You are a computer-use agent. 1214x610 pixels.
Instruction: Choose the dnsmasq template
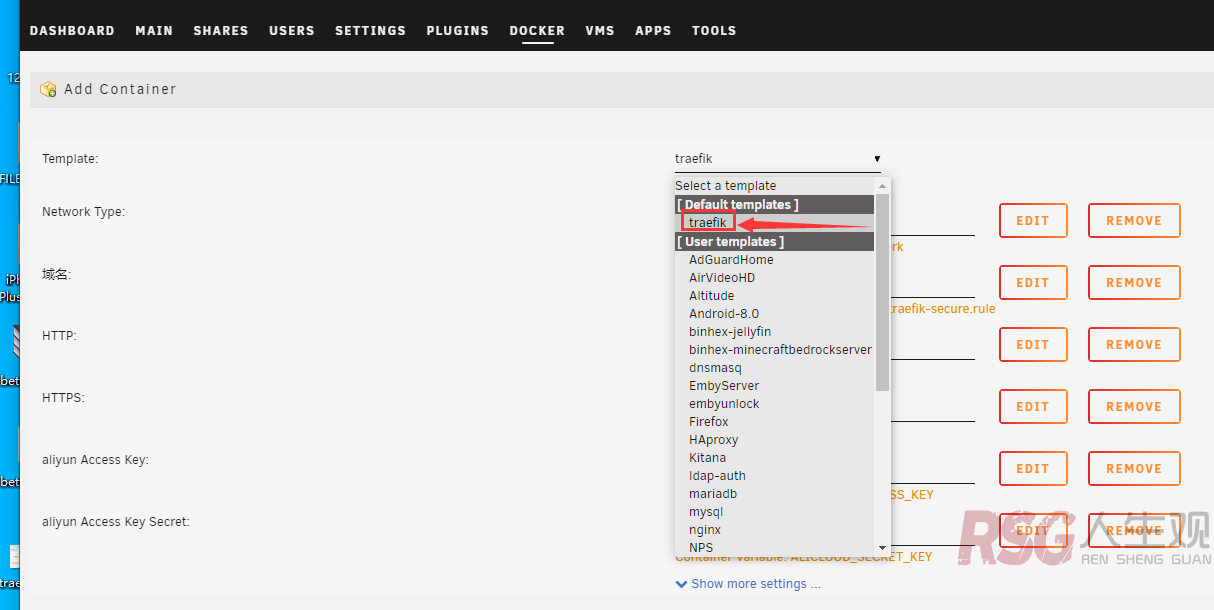[x=774, y=368]
